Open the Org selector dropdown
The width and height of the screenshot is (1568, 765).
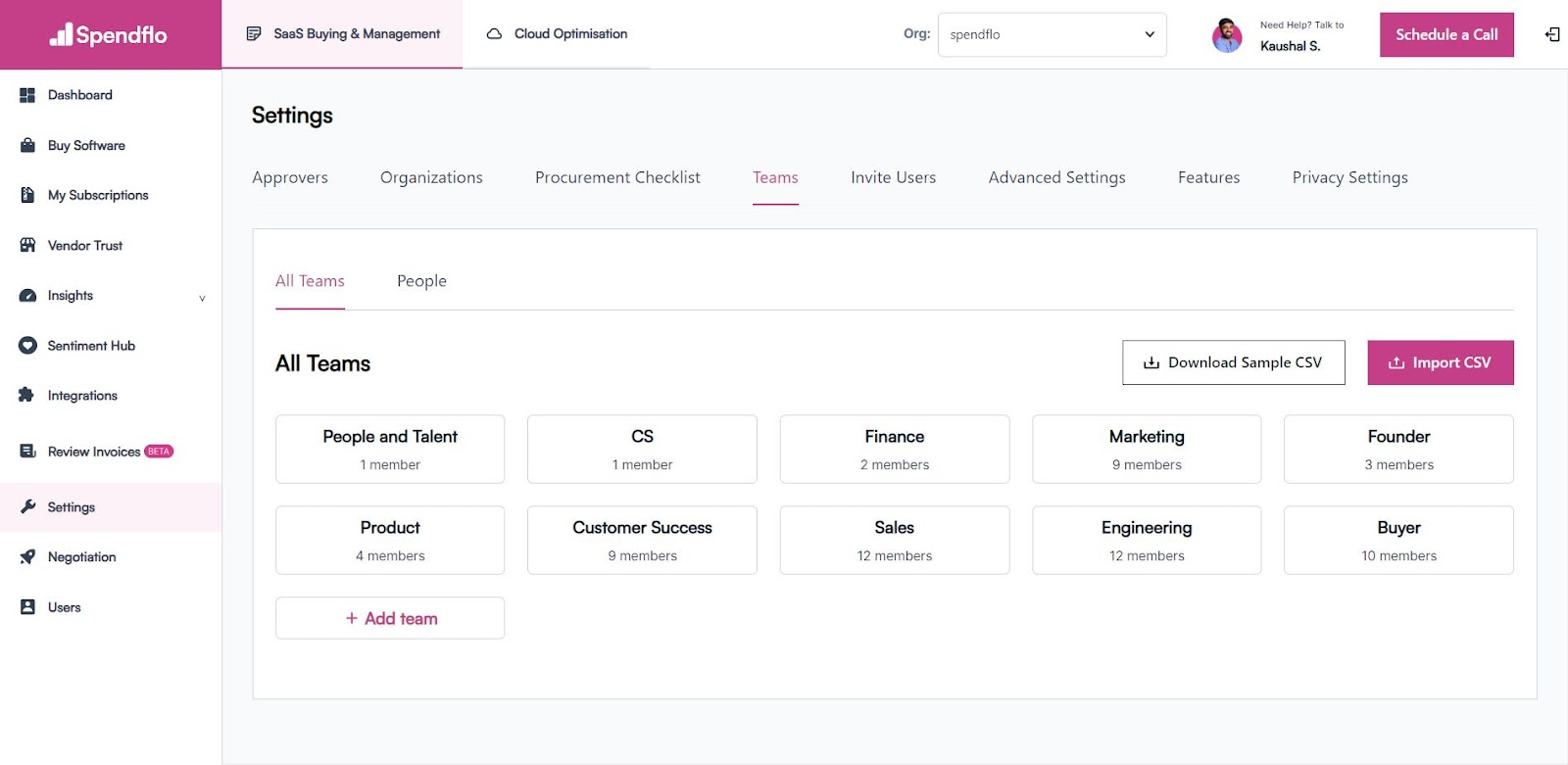tap(1052, 34)
